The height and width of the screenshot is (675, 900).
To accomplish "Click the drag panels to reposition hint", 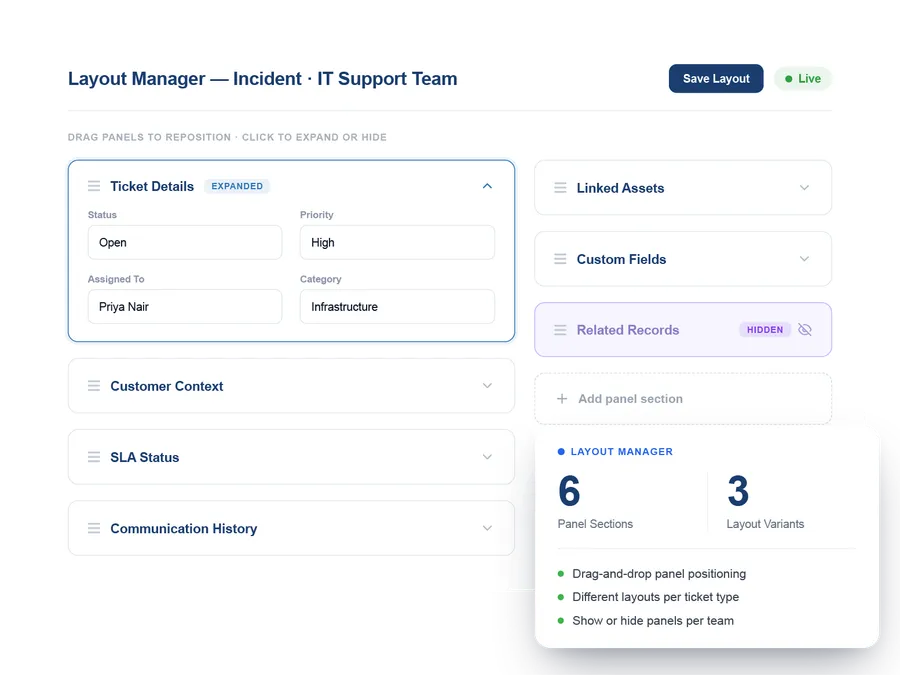I will pos(227,137).
